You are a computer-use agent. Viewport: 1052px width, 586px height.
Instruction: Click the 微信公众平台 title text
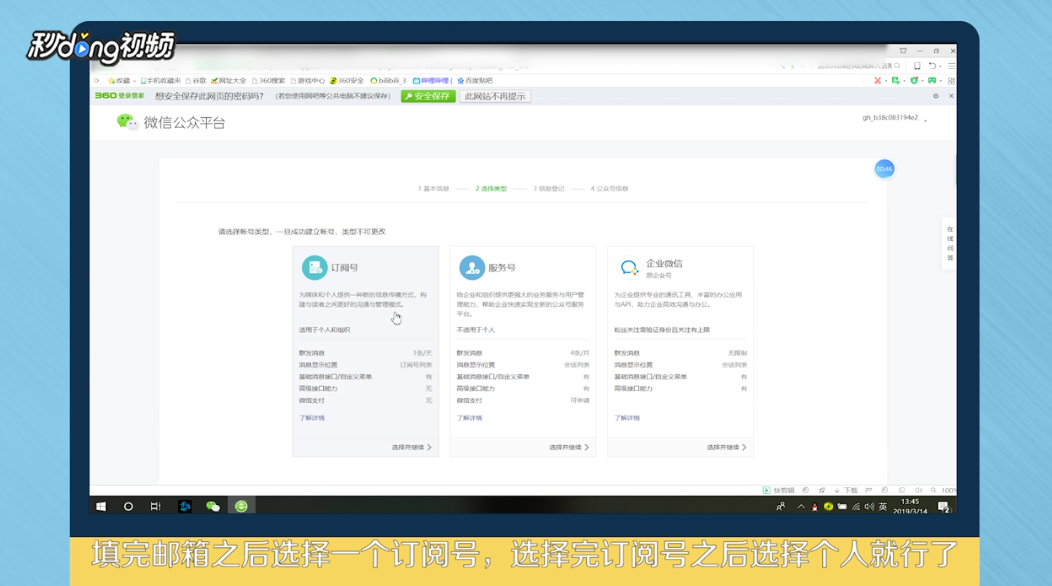184,122
